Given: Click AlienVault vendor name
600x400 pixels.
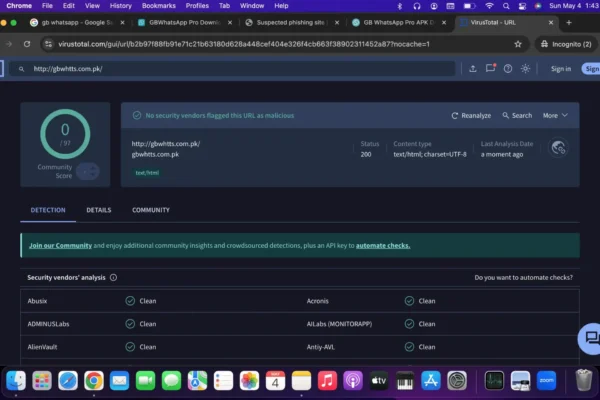Looking at the screenshot, I should pos(42,347).
